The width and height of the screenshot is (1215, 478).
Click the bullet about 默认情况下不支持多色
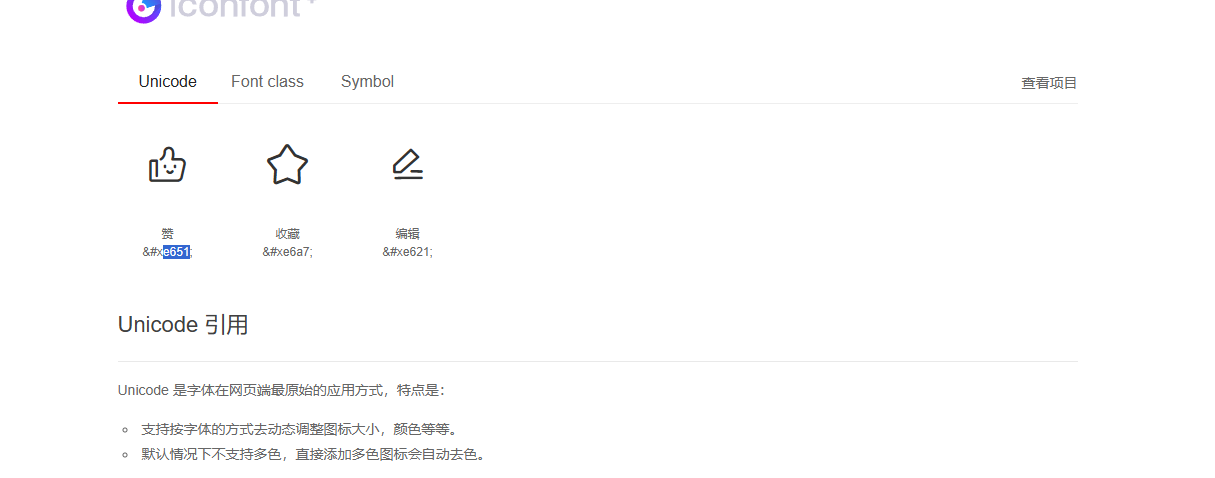point(313,455)
